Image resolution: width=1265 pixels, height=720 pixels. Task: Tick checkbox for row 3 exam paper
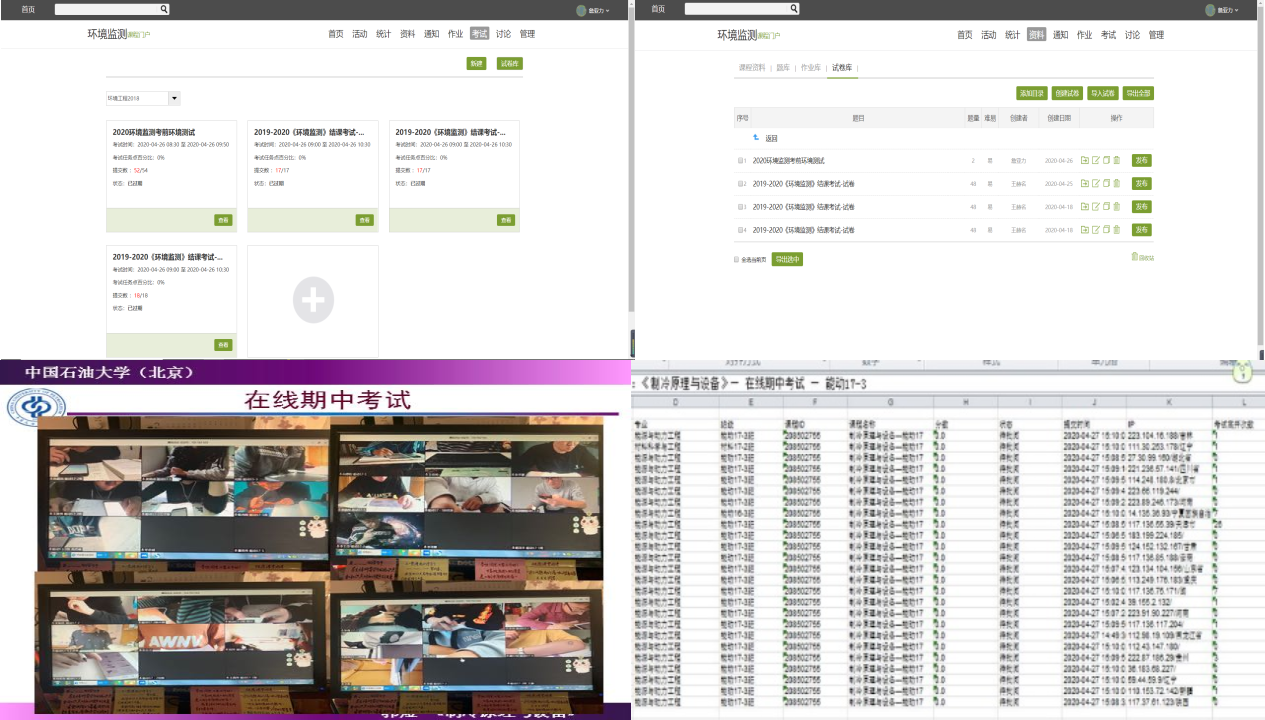point(741,207)
